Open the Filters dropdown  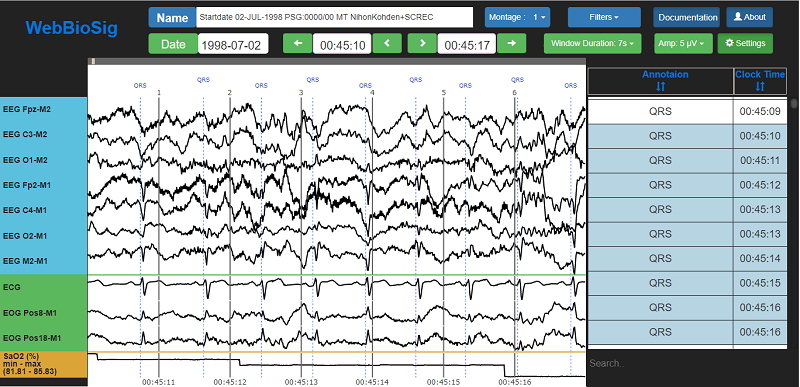point(604,17)
